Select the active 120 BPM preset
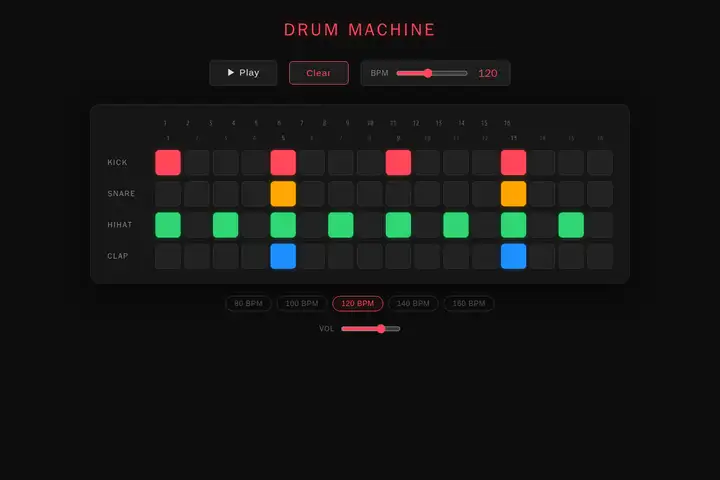 (358, 304)
